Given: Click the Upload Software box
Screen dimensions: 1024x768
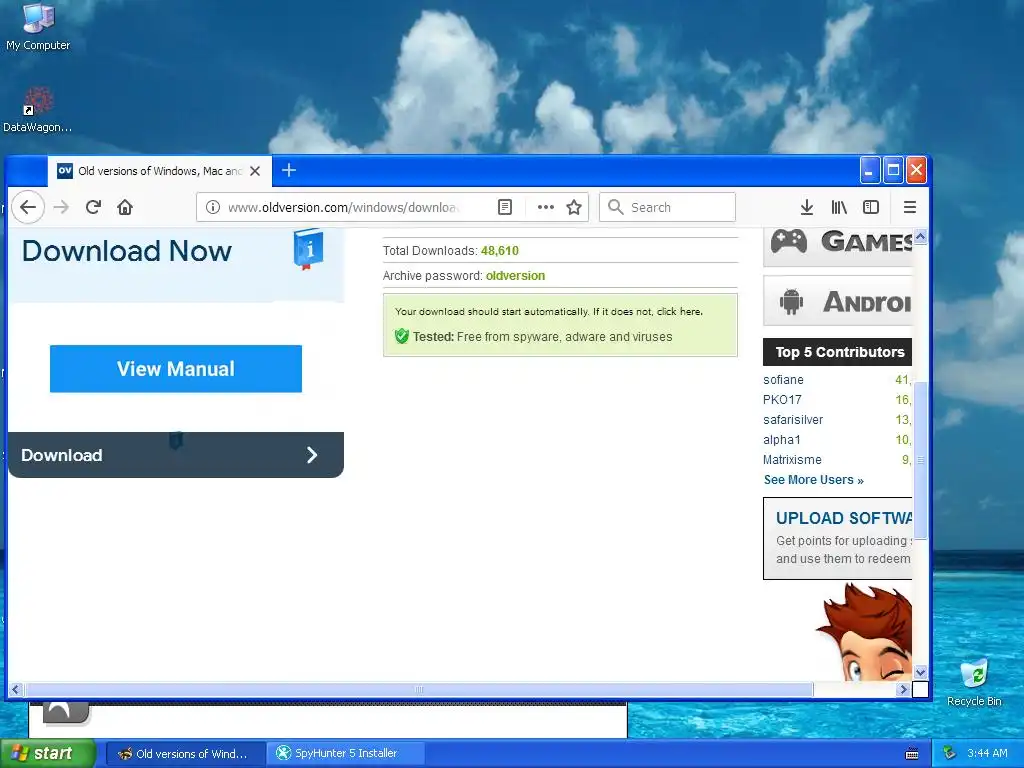Looking at the screenshot, I should [x=838, y=538].
